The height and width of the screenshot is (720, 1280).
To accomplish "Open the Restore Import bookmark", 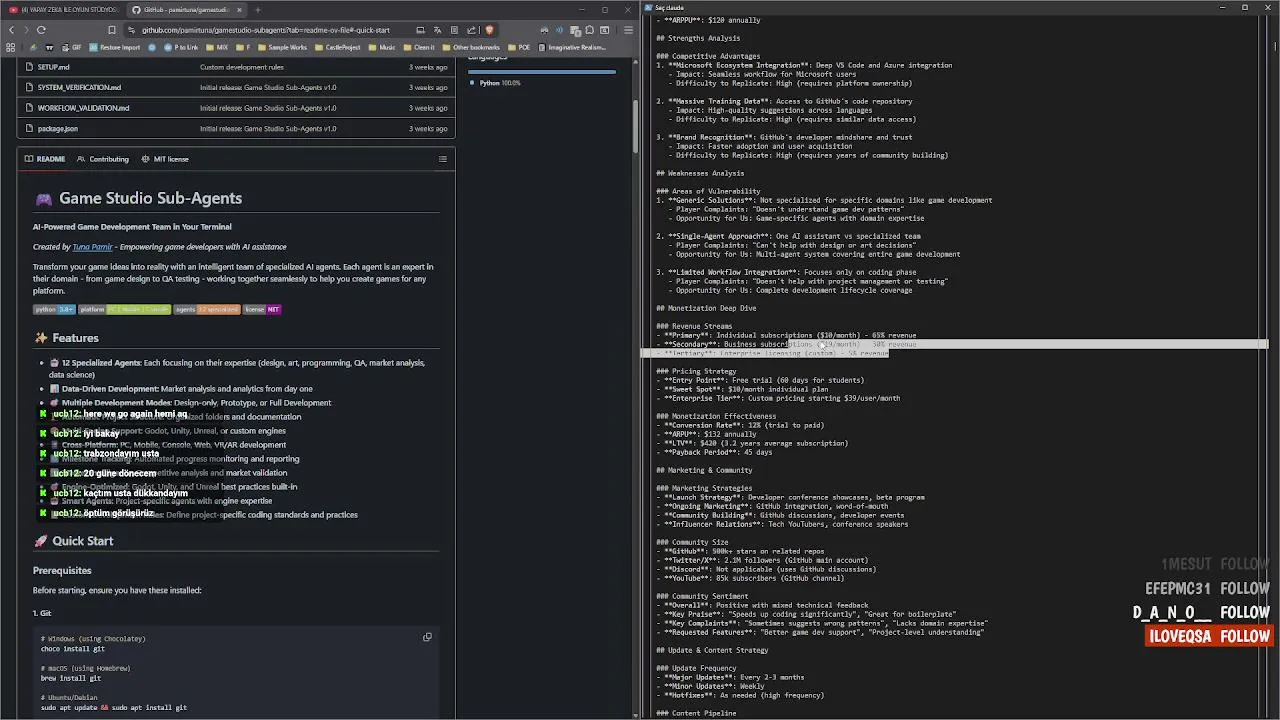I will [x=115, y=47].
